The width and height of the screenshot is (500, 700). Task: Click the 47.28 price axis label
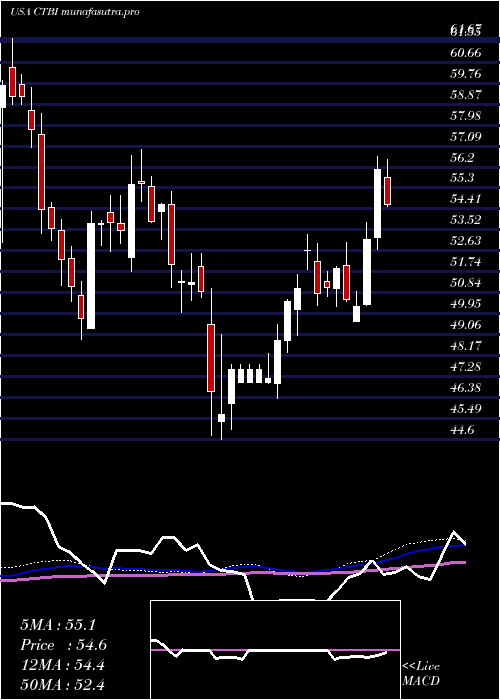[466, 367]
